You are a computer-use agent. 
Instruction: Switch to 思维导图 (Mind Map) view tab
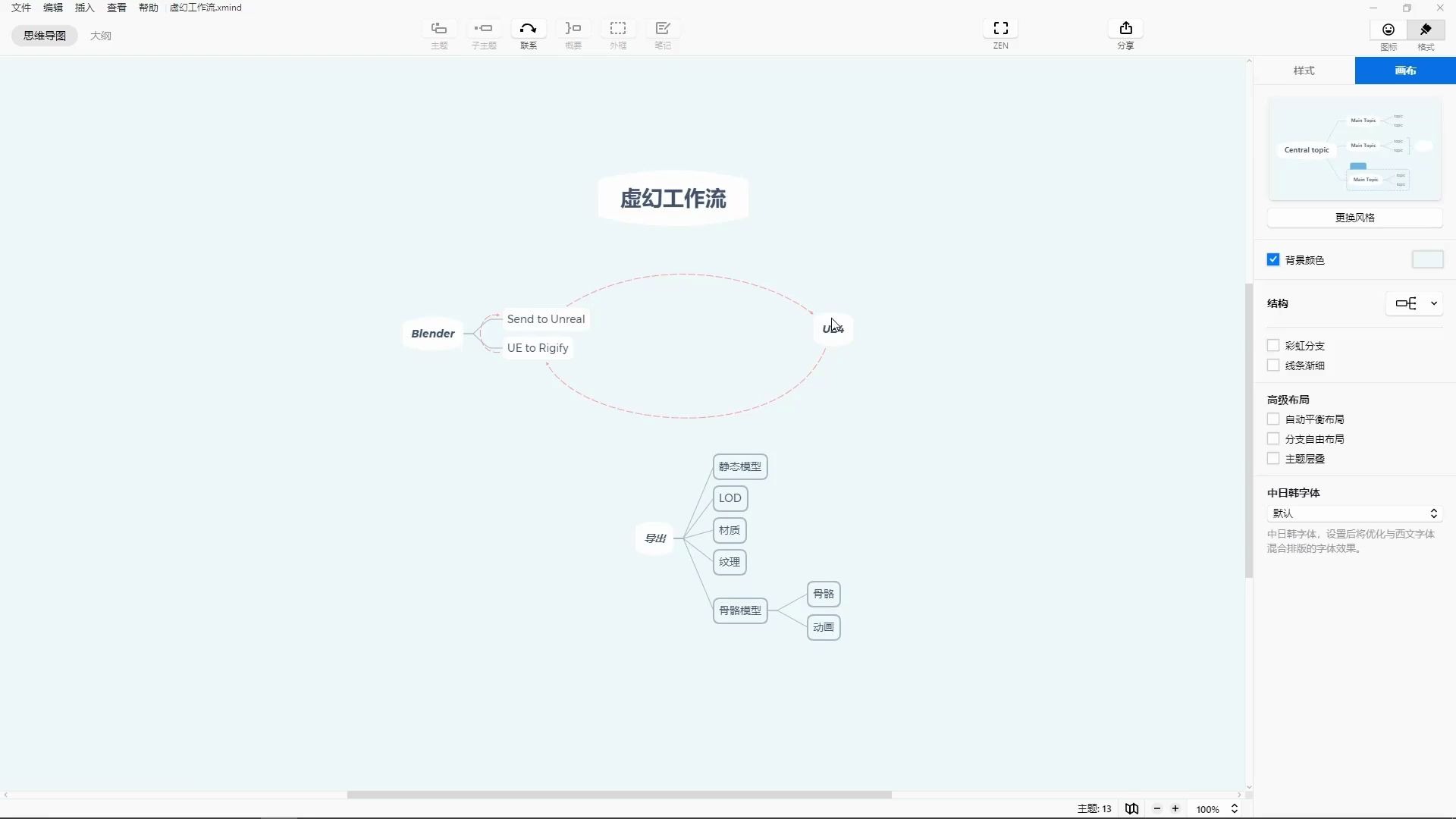(x=44, y=35)
